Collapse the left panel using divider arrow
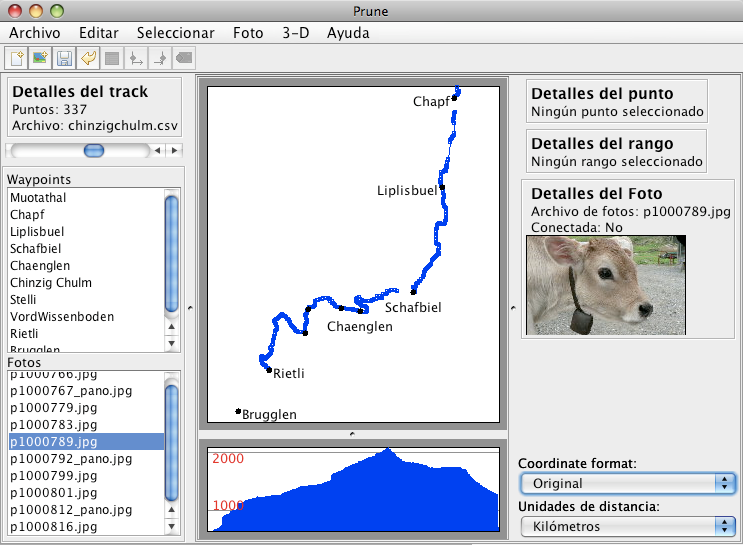 tap(190, 309)
